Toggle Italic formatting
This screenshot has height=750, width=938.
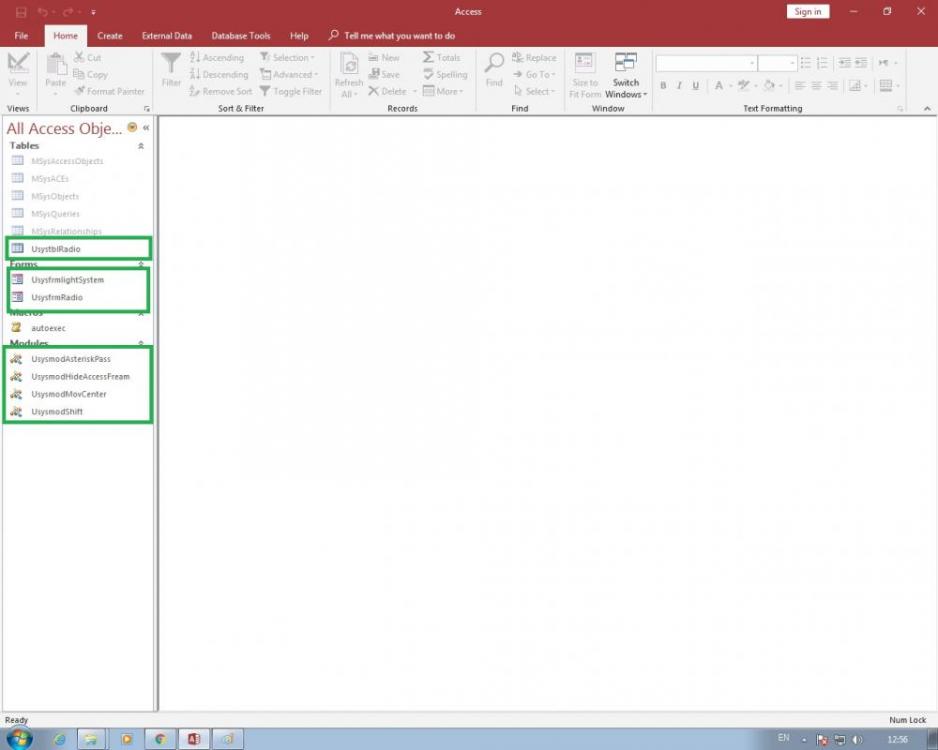679,86
